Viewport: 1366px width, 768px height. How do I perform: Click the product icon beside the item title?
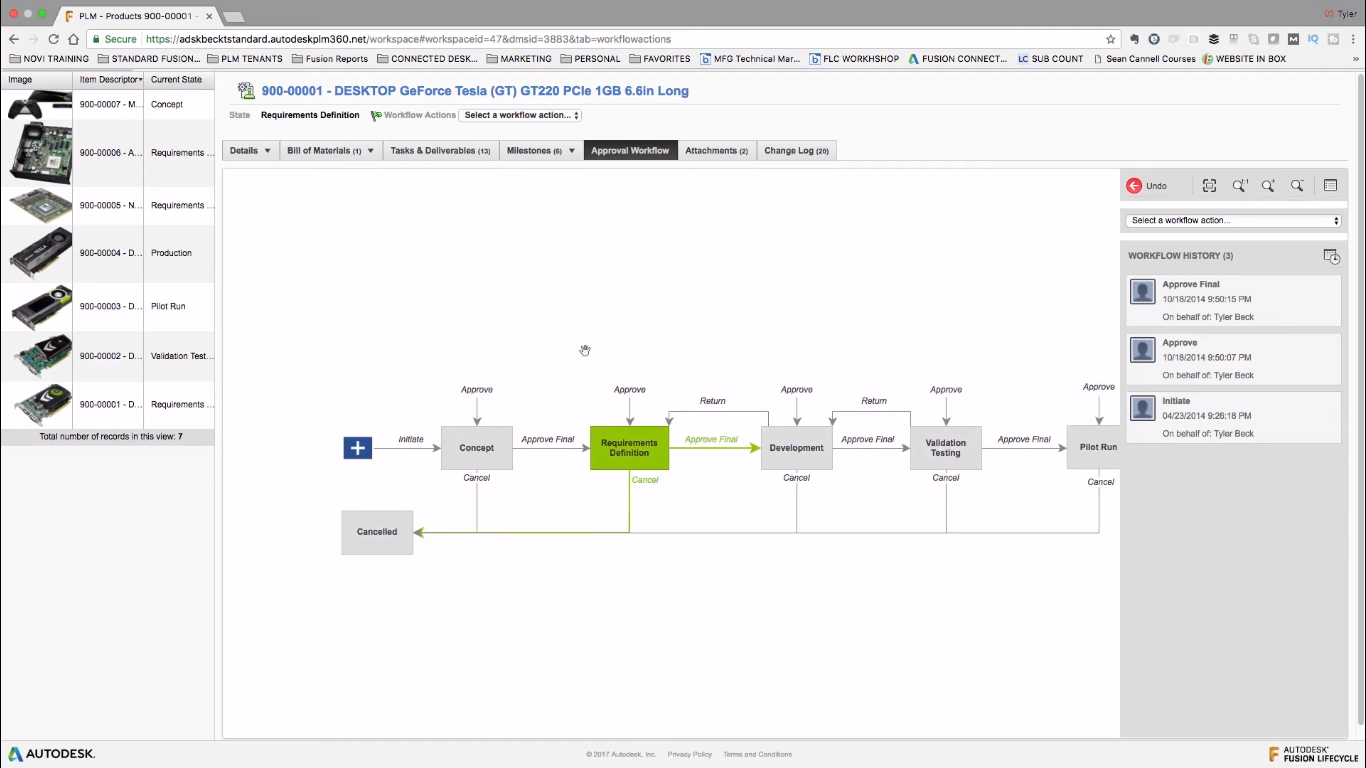246,91
